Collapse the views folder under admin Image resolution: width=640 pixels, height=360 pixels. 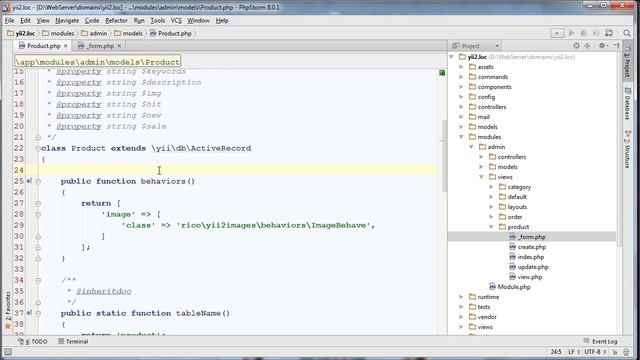pos(481,177)
